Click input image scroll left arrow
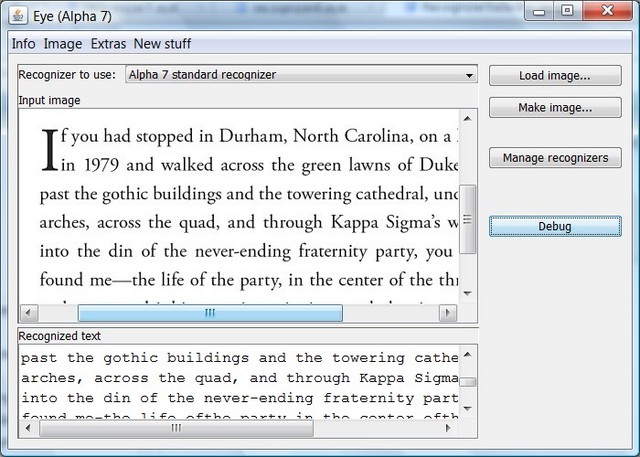The height and width of the screenshot is (457, 640). pos(28,313)
